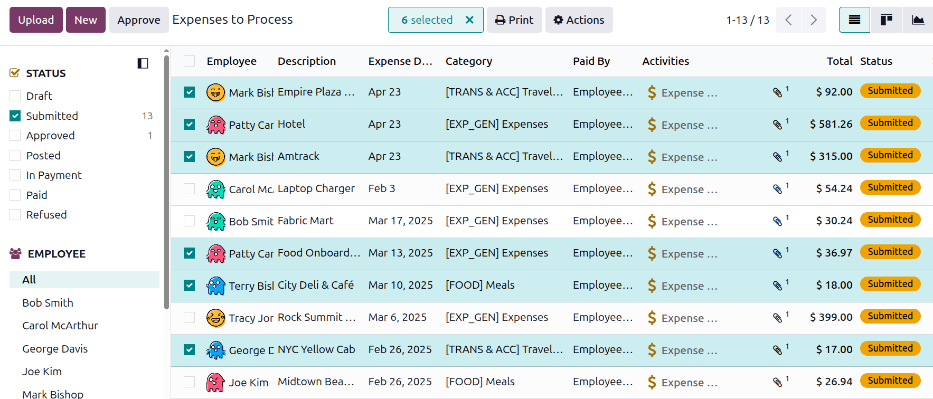Click Submitted badge on Hotel row

tap(890, 123)
